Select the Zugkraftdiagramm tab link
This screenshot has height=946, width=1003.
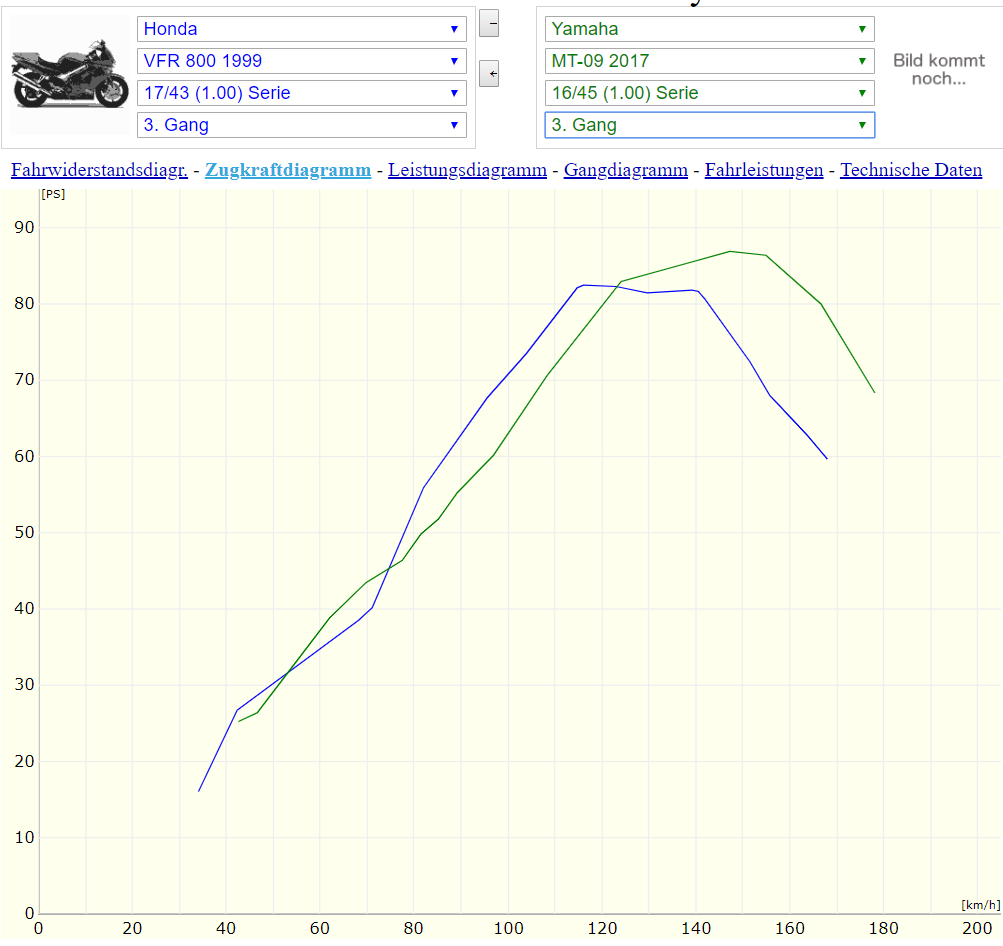(x=288, y=170)
